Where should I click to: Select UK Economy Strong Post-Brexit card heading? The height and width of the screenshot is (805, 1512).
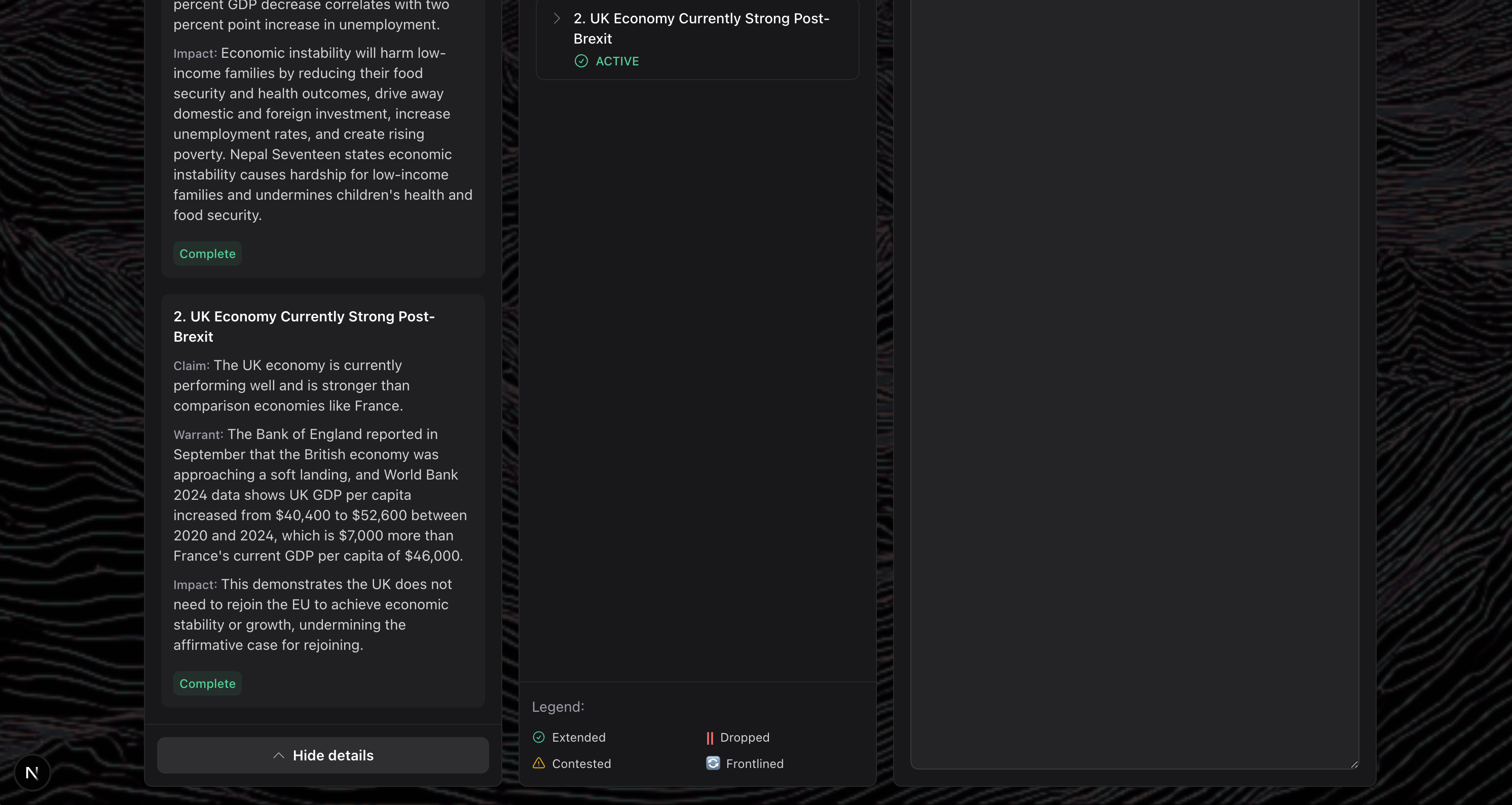(x=304, y=326)
